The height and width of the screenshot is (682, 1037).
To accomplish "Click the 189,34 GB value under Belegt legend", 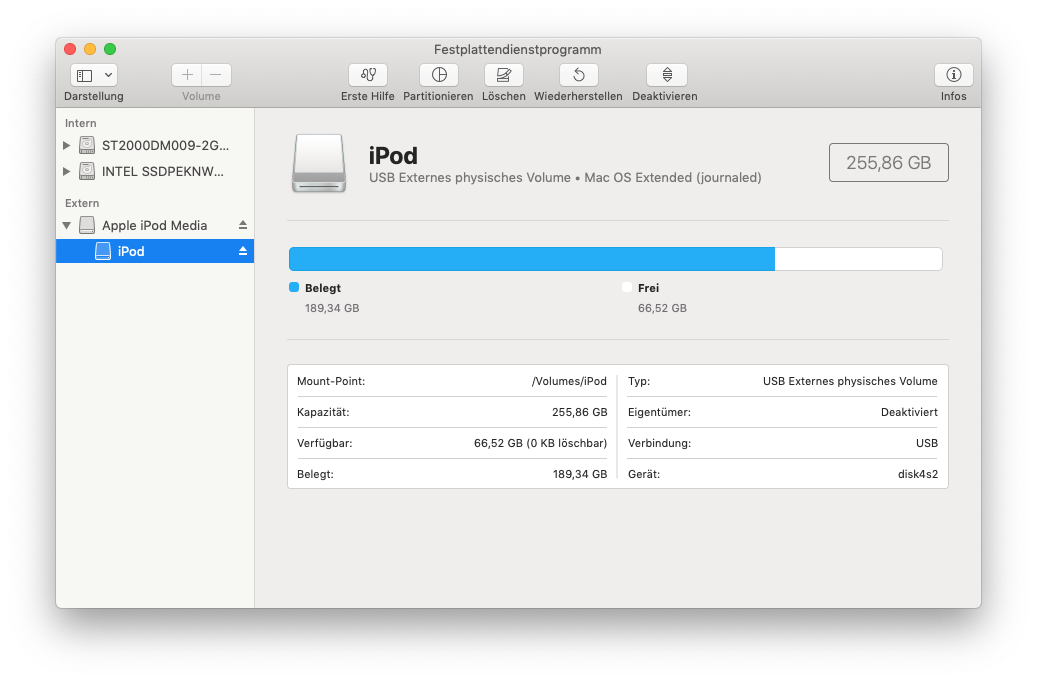I will pyautogui.click(x=332, y=308).
